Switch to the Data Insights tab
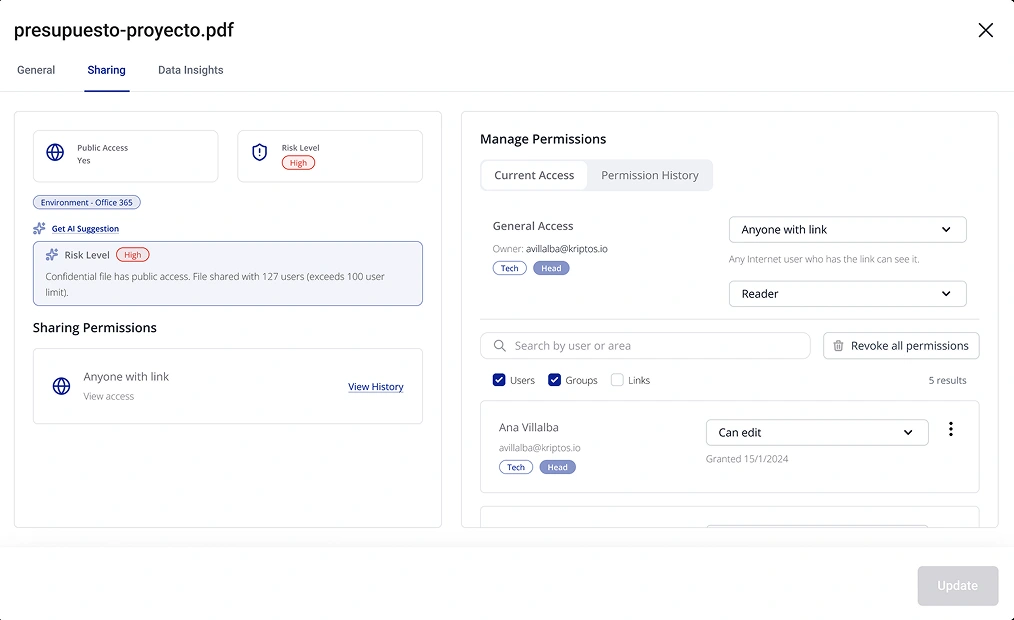The height and width of the screenshot is (620, 1014). point(190,70)
